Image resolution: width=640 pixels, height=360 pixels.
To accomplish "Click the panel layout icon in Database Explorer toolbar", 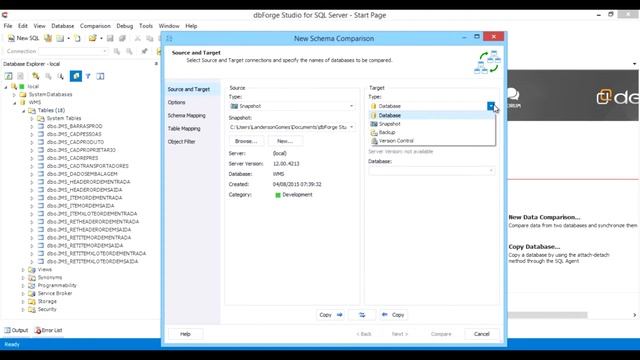I will 100,76.
